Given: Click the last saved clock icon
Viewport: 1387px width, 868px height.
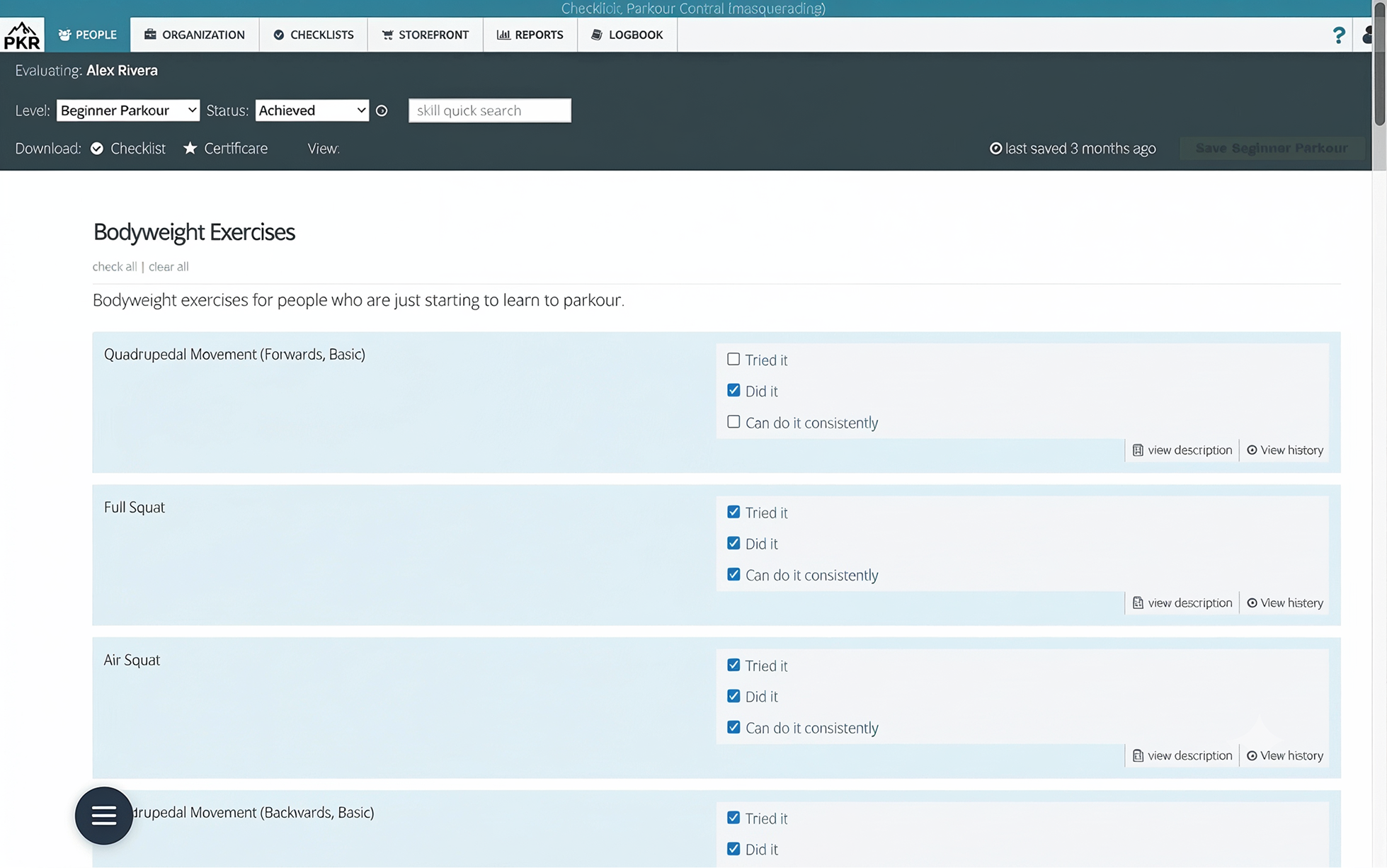Looking at the screenshot, I should click(x=995, y=149).
